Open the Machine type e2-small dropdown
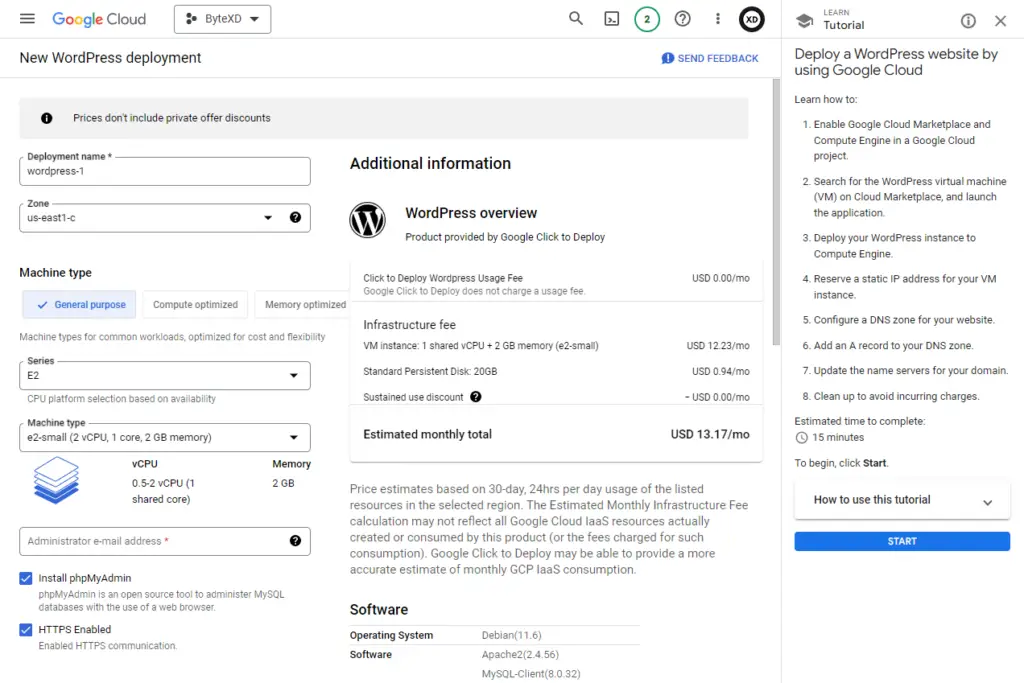The width and height of the screenshot is (1024, 683). coord(165,437)
